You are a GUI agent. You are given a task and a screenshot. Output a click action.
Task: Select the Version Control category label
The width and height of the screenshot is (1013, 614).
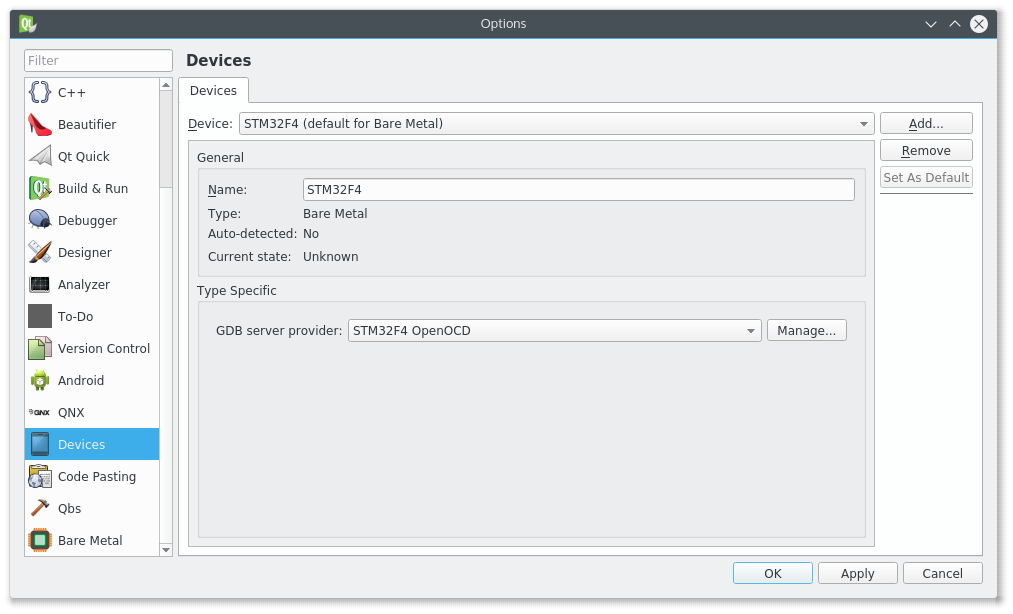click(x=103, y=348)
